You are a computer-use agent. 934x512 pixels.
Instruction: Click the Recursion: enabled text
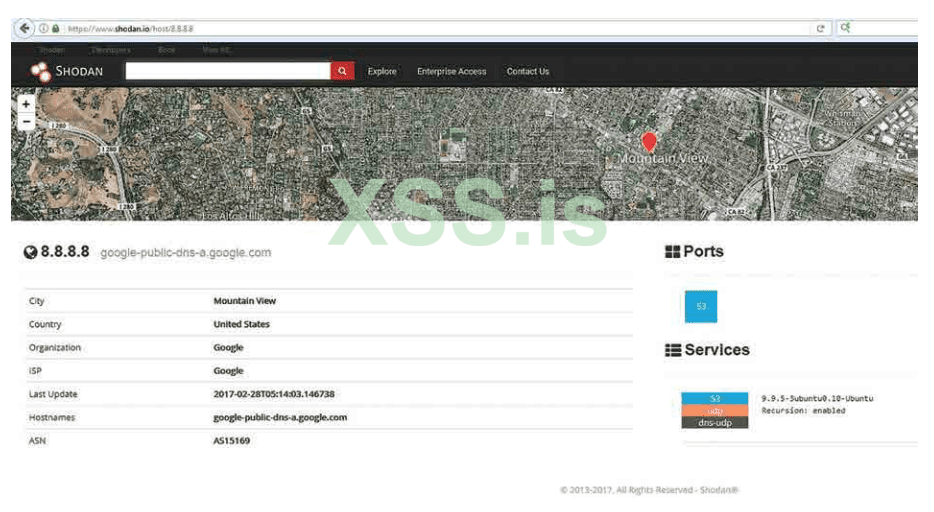[803, 410]
